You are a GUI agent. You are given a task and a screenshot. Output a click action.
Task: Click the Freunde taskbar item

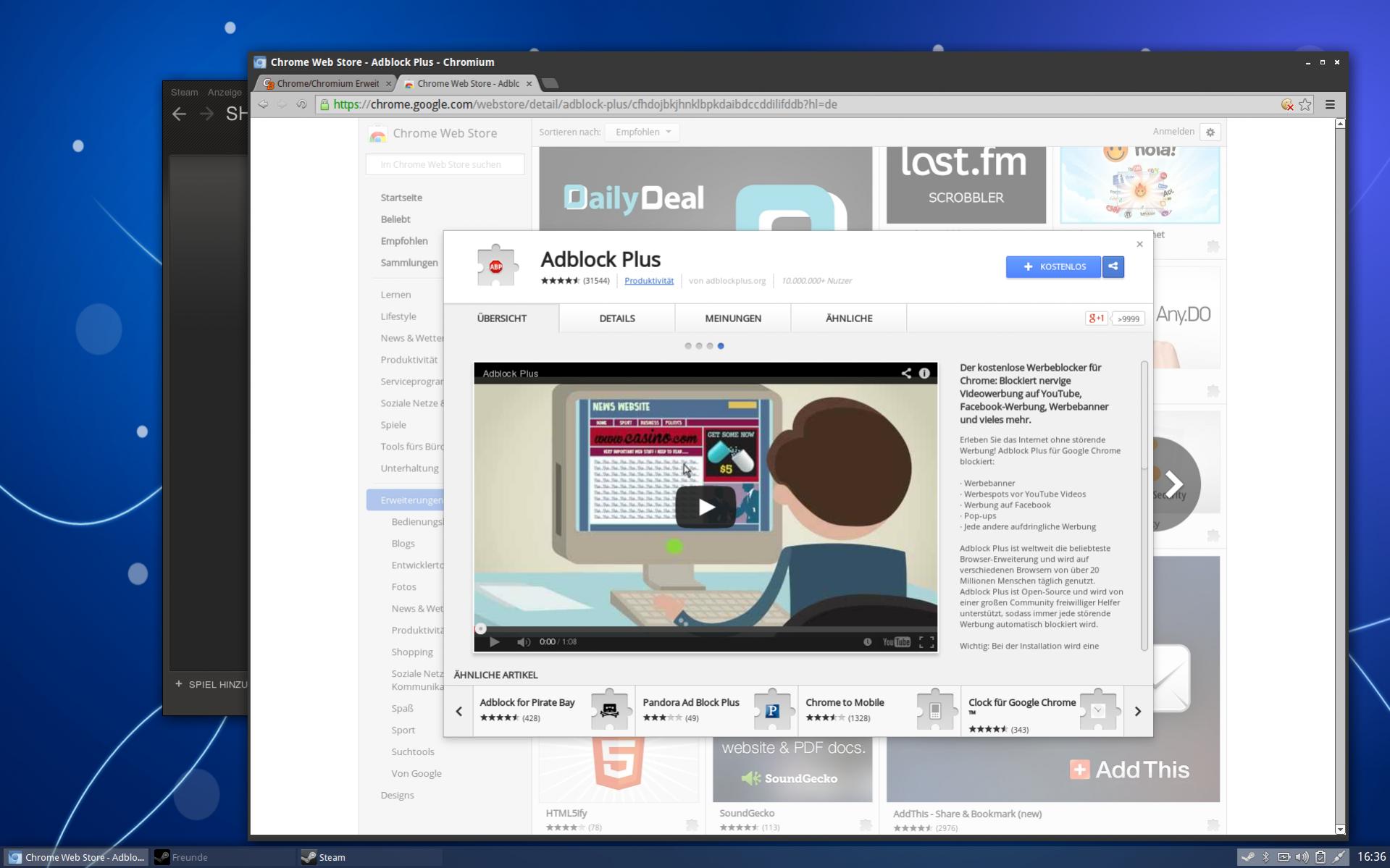pyautogui.click(x=224, y=857)
